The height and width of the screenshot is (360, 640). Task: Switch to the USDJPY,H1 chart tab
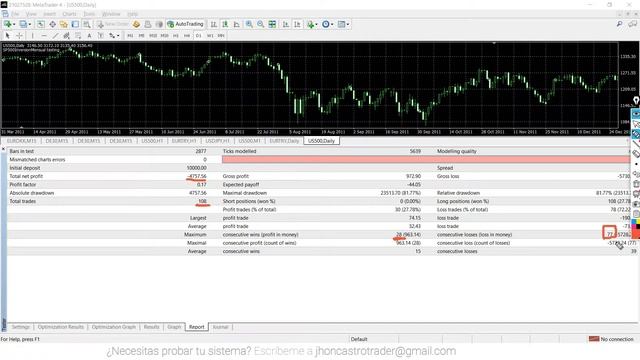(217, 141)
